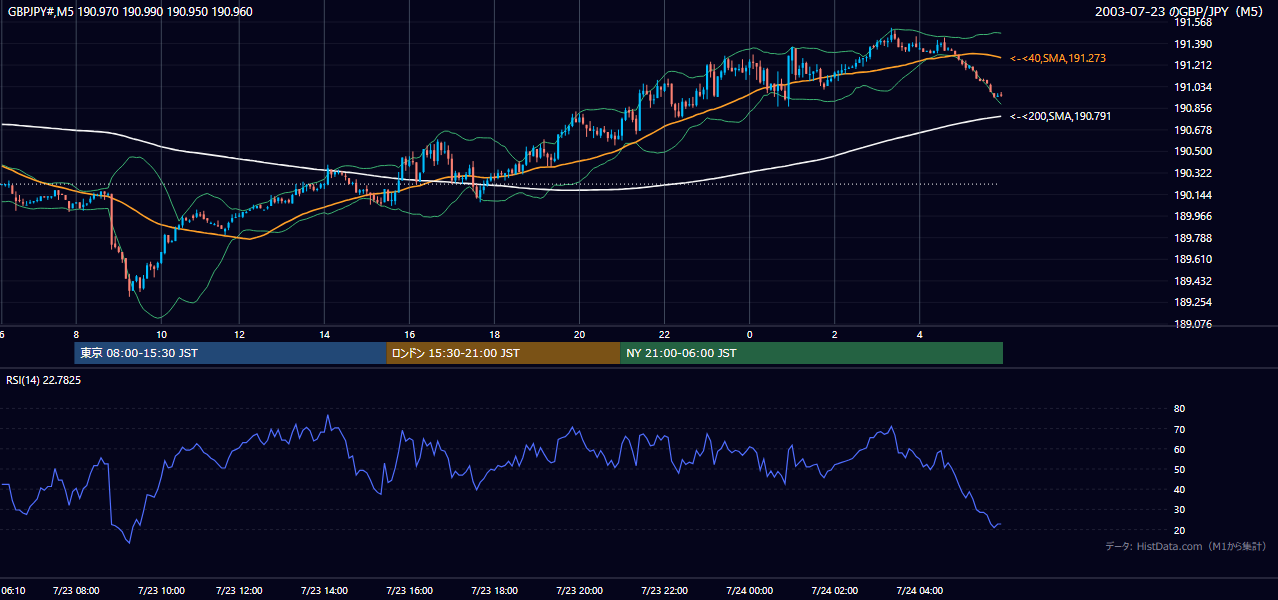Click RSI scale value 30
Screen dimensions: 1278x600
[1179, 509]
